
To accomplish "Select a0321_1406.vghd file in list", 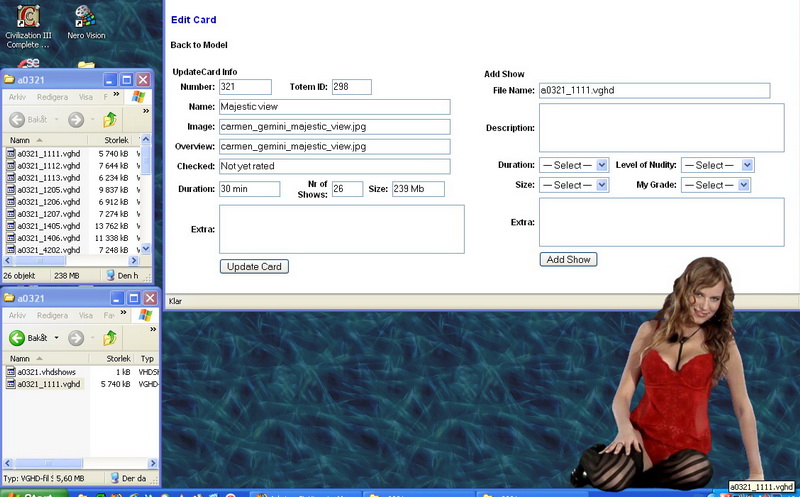I will point(47,238).
